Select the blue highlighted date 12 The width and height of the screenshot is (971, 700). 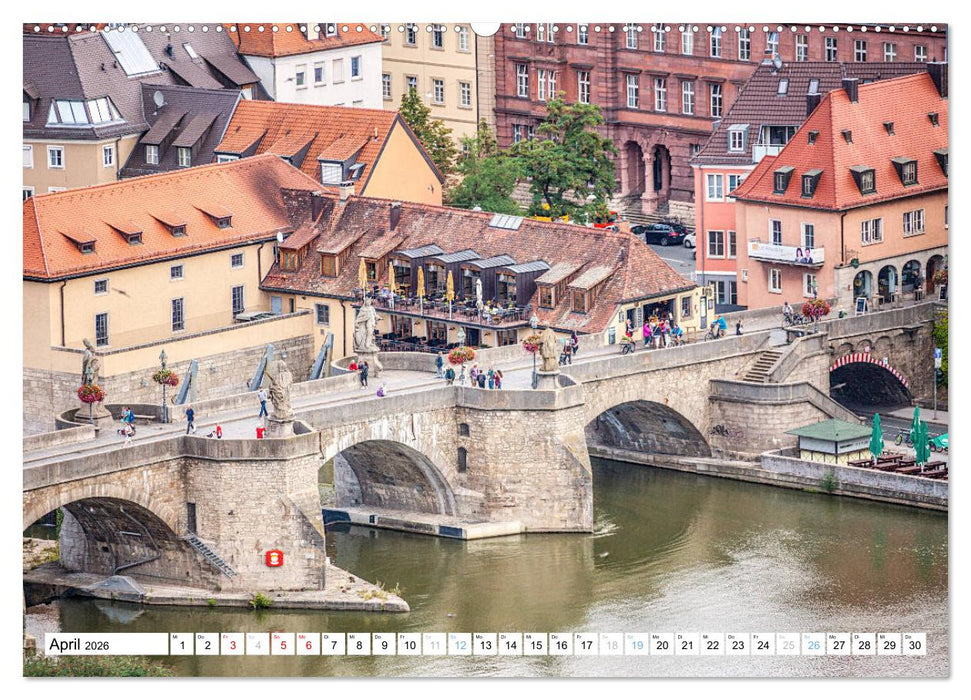[x=460, y=648]
